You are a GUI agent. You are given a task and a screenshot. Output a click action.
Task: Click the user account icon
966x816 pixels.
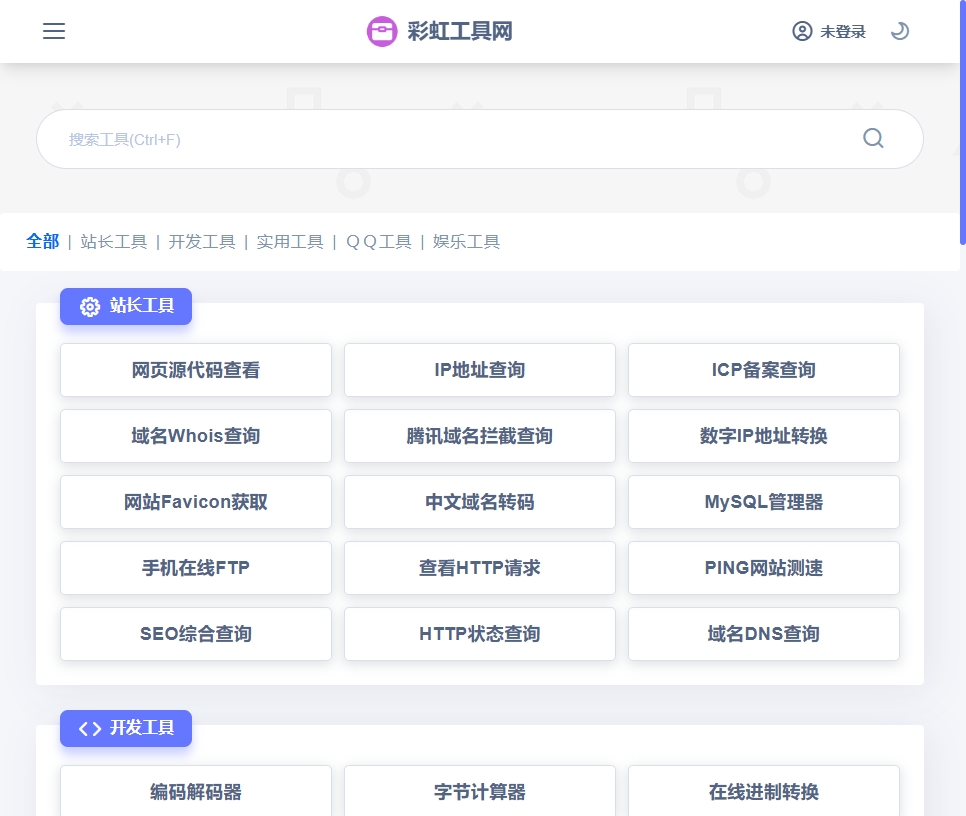tap(802, 31)
